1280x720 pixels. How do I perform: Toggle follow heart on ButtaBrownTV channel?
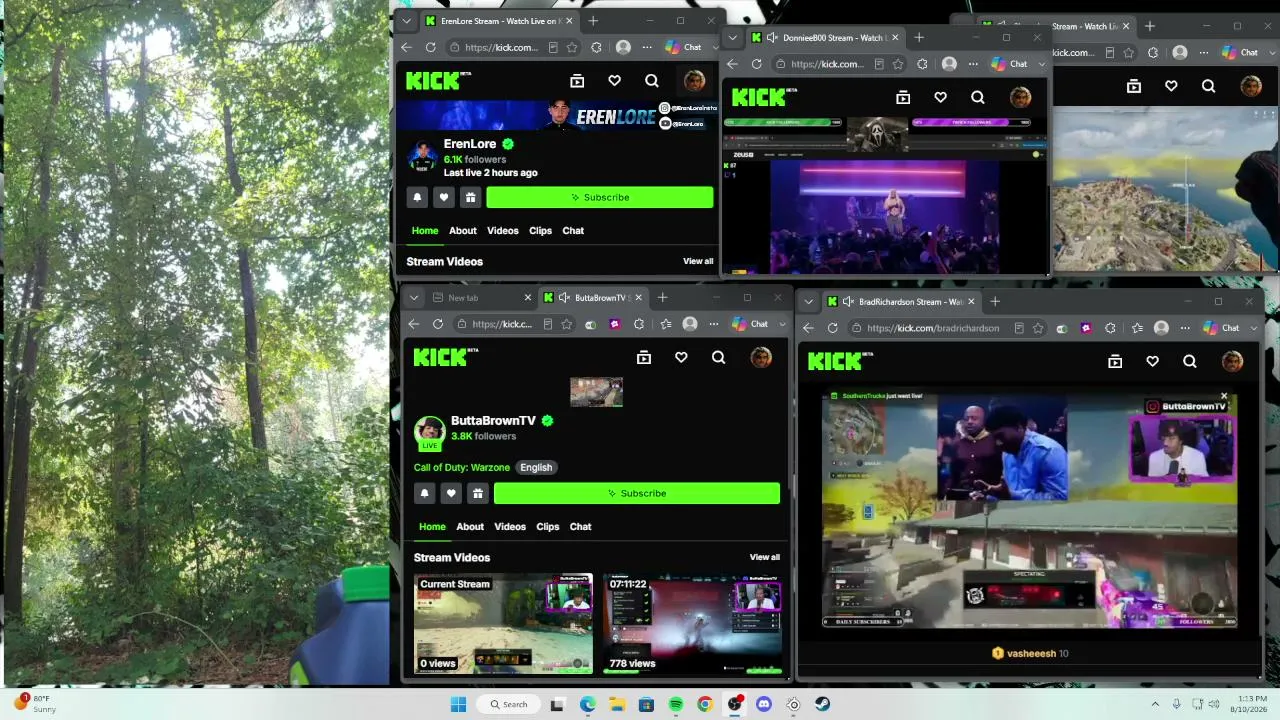click(451, 493)
